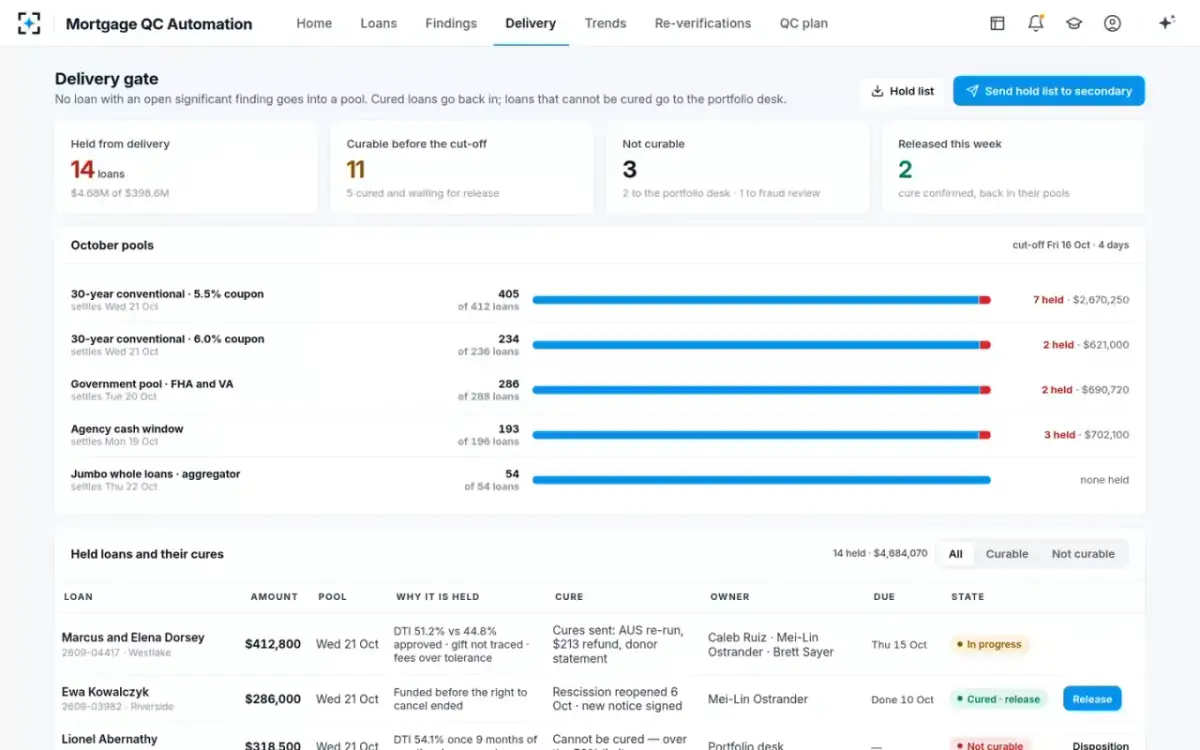The height and width of the screenshot is (750, 1200).
Task: Click Disposition for Lionel Abernathy
Action: 1100,745
